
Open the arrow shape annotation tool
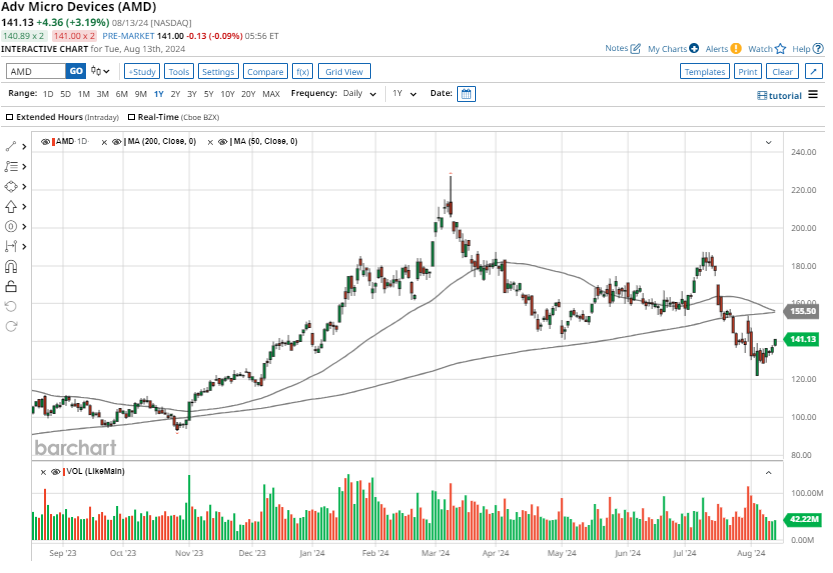[x=12, y=206]
